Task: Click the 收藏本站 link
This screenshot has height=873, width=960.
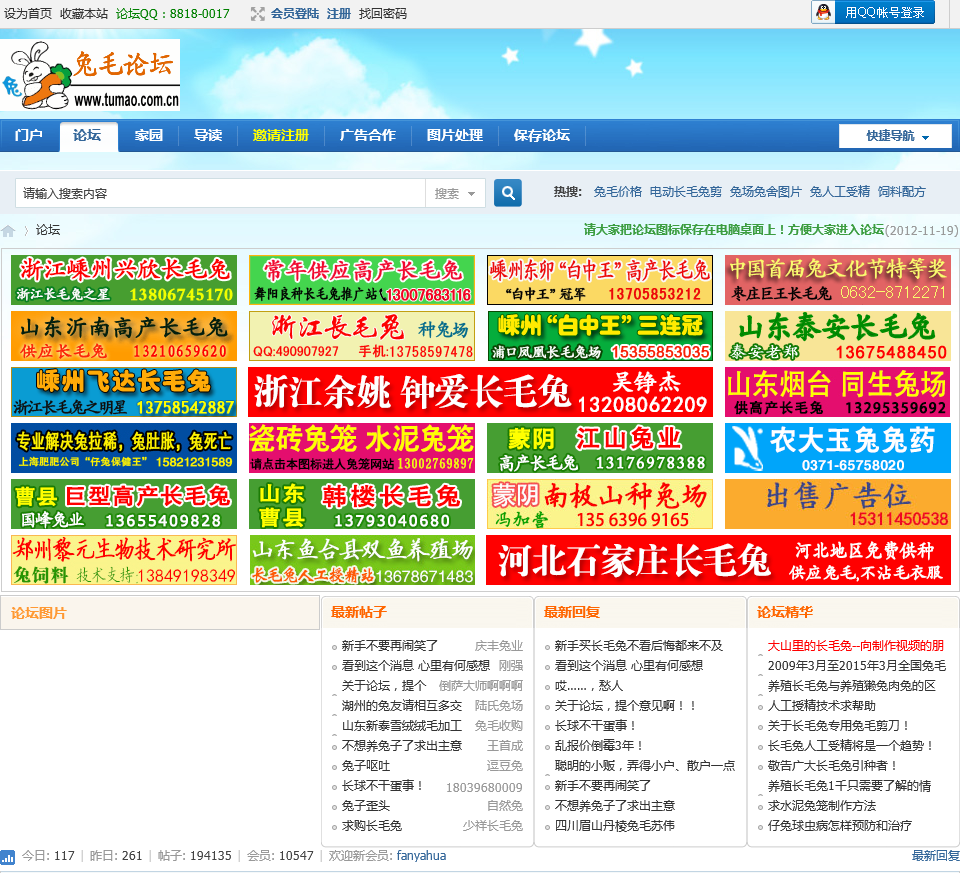Action: (x=84, y=13)
